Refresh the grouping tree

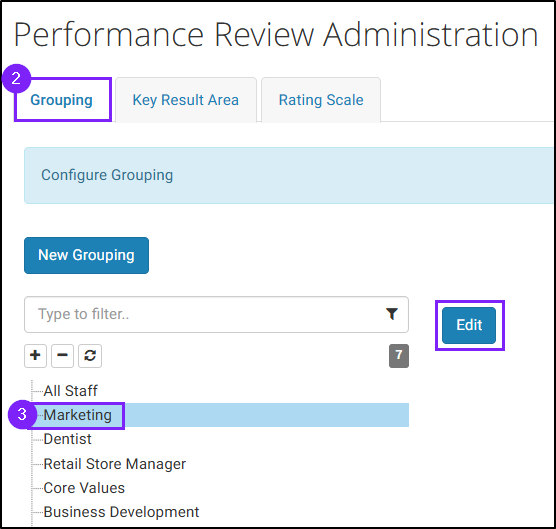90,355
